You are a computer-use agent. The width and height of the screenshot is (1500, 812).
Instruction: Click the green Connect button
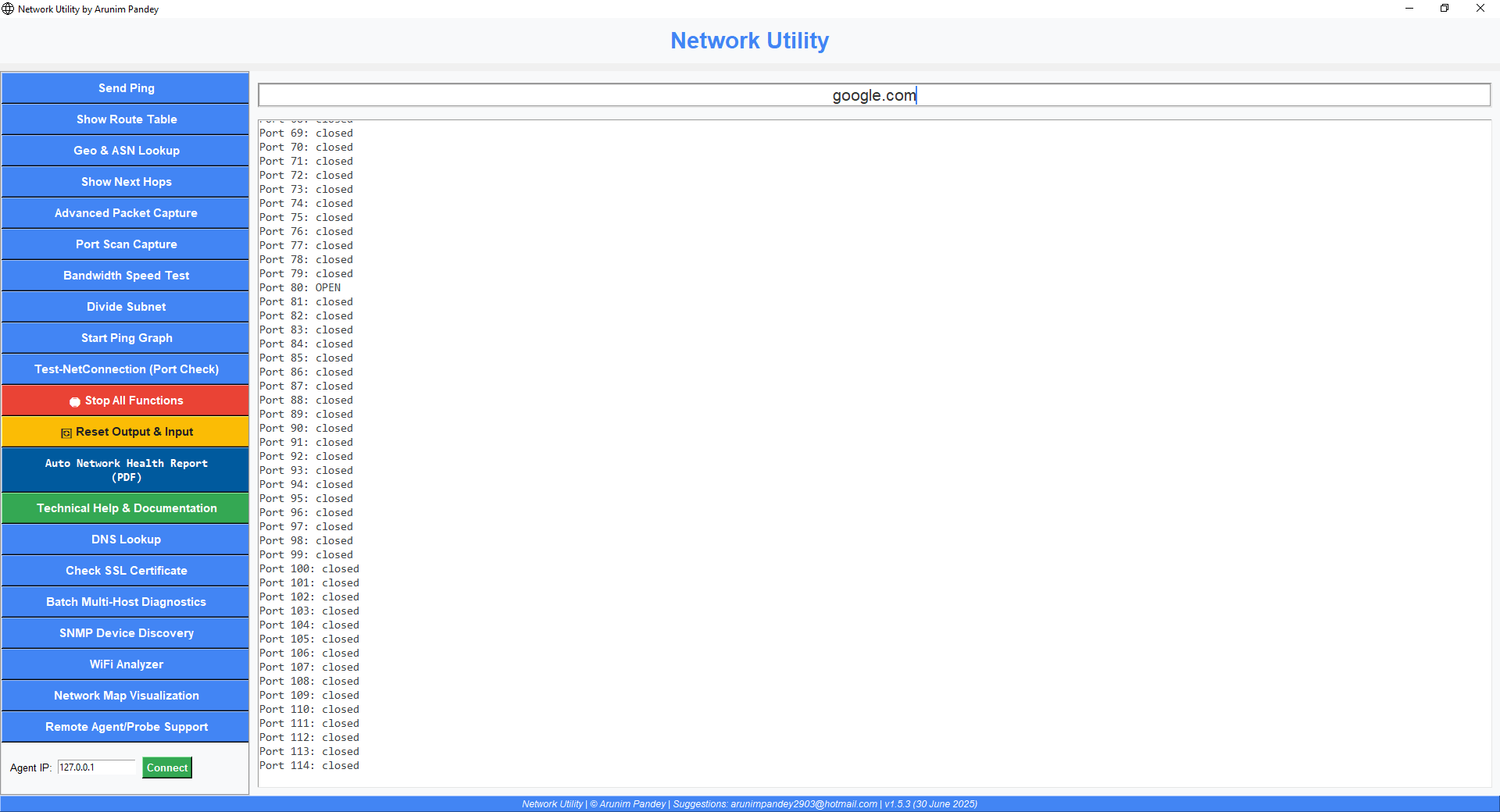point(167,767)
